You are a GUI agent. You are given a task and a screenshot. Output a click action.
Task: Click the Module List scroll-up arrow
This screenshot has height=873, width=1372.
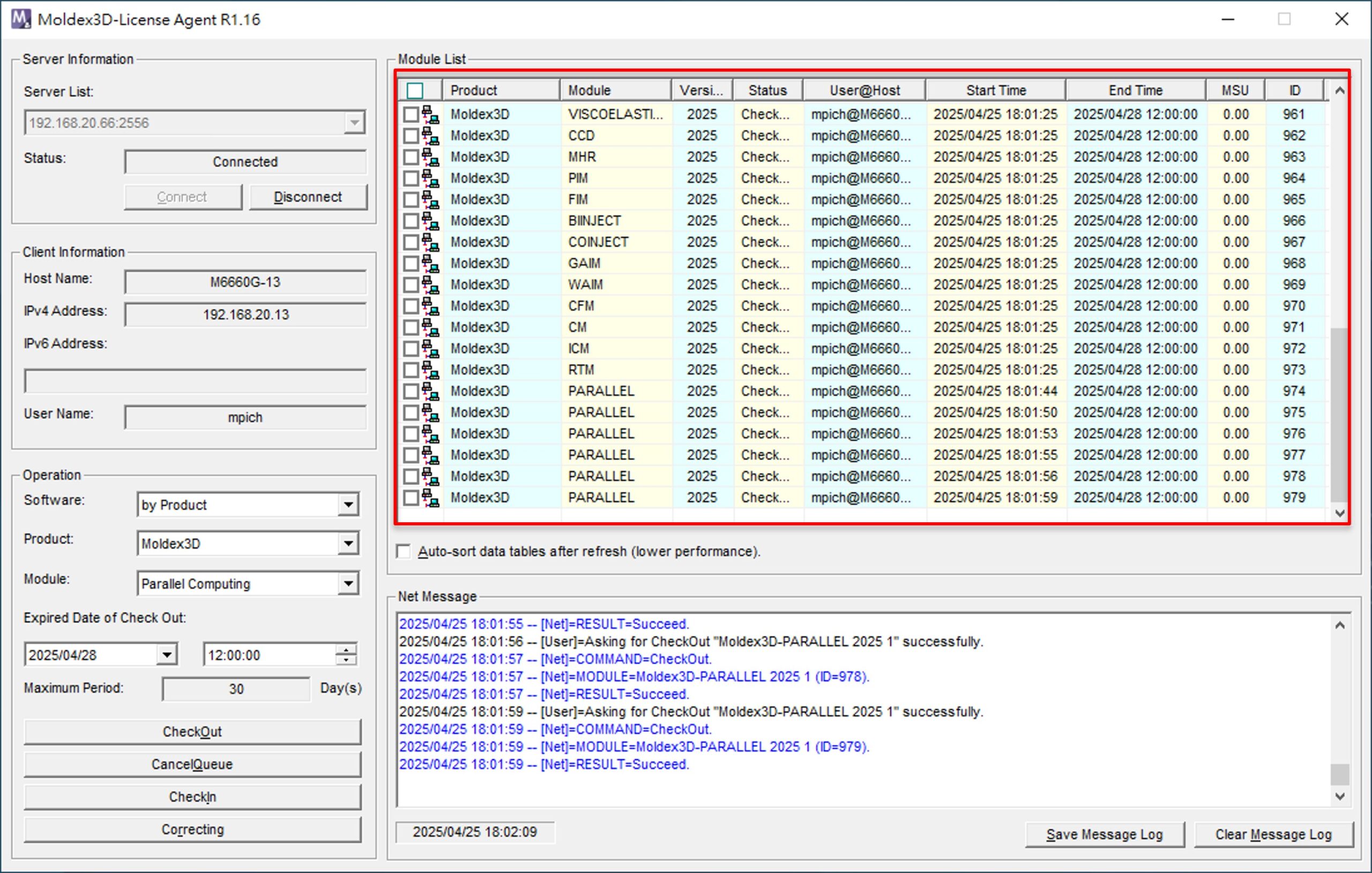tap(1339, 91)
